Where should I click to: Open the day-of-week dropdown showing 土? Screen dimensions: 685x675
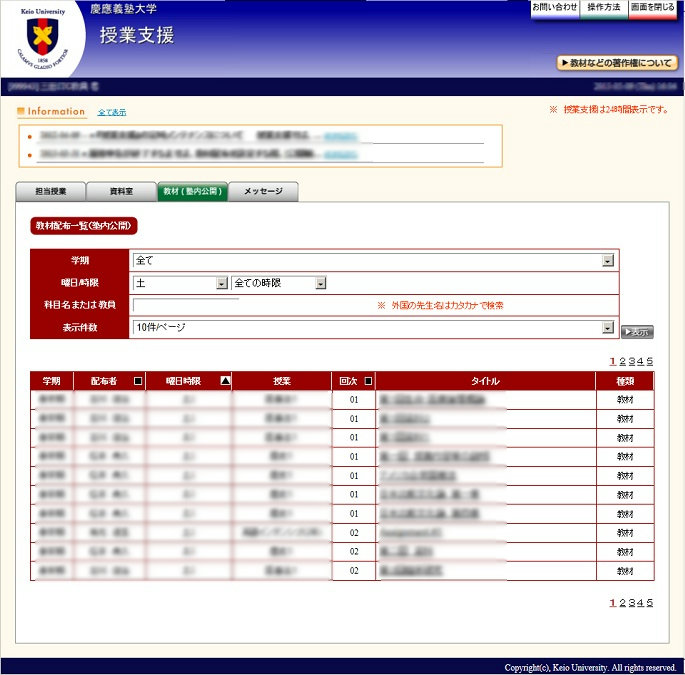click(222, 283)
